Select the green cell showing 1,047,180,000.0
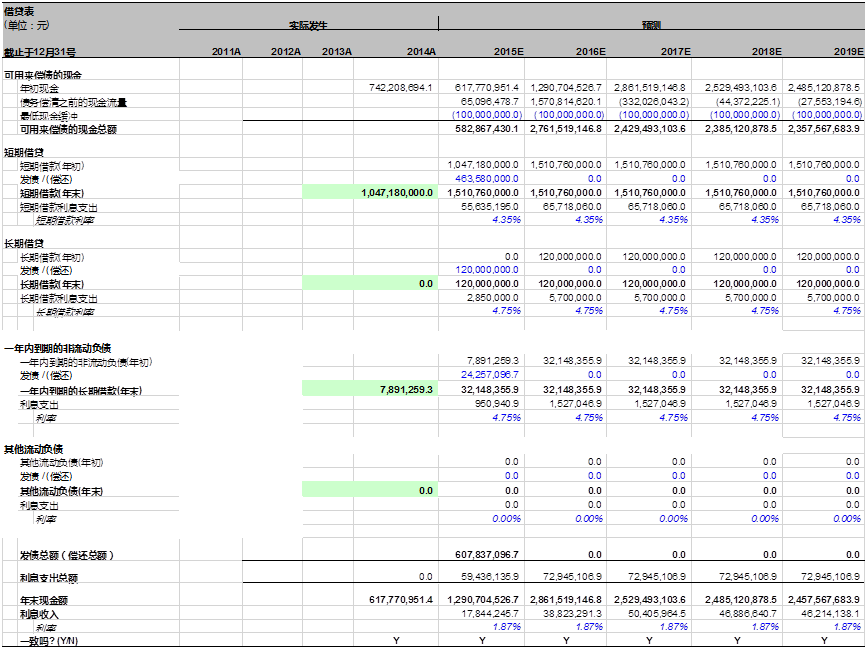Screen dimensions: 868x650 [397, 192]
